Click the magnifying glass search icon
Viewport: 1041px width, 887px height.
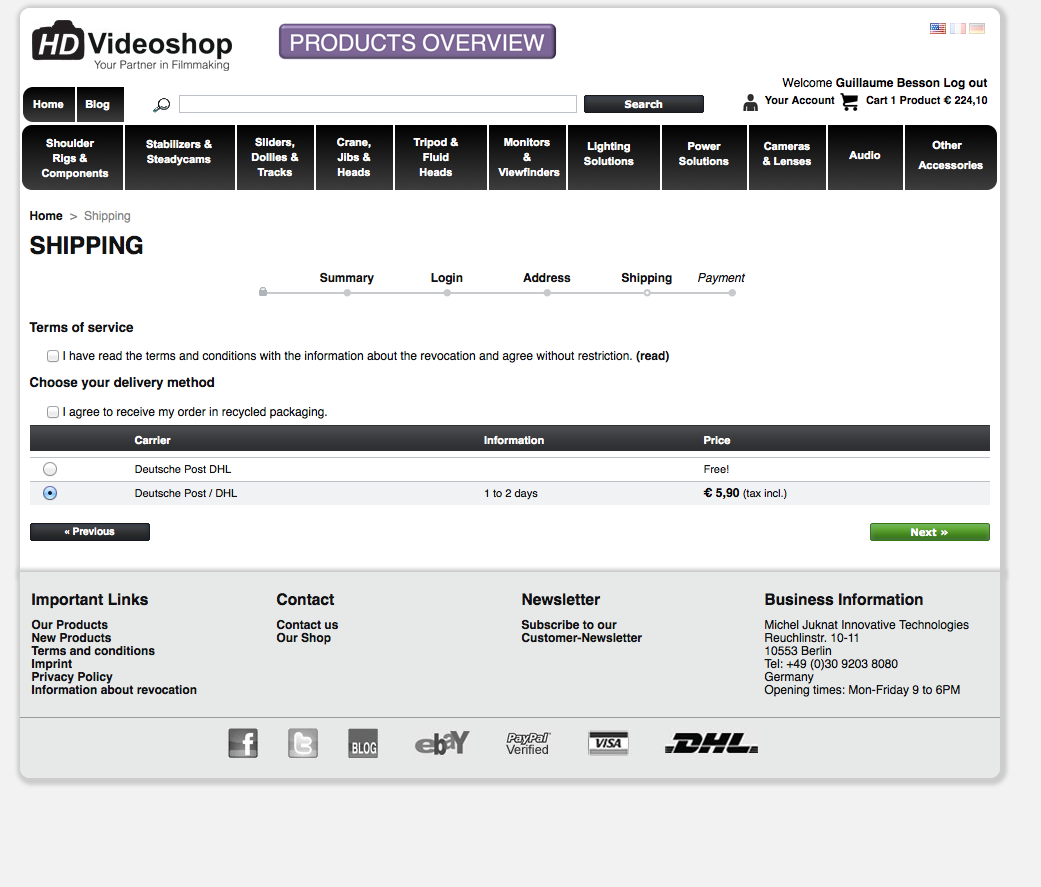pos(161,105)
